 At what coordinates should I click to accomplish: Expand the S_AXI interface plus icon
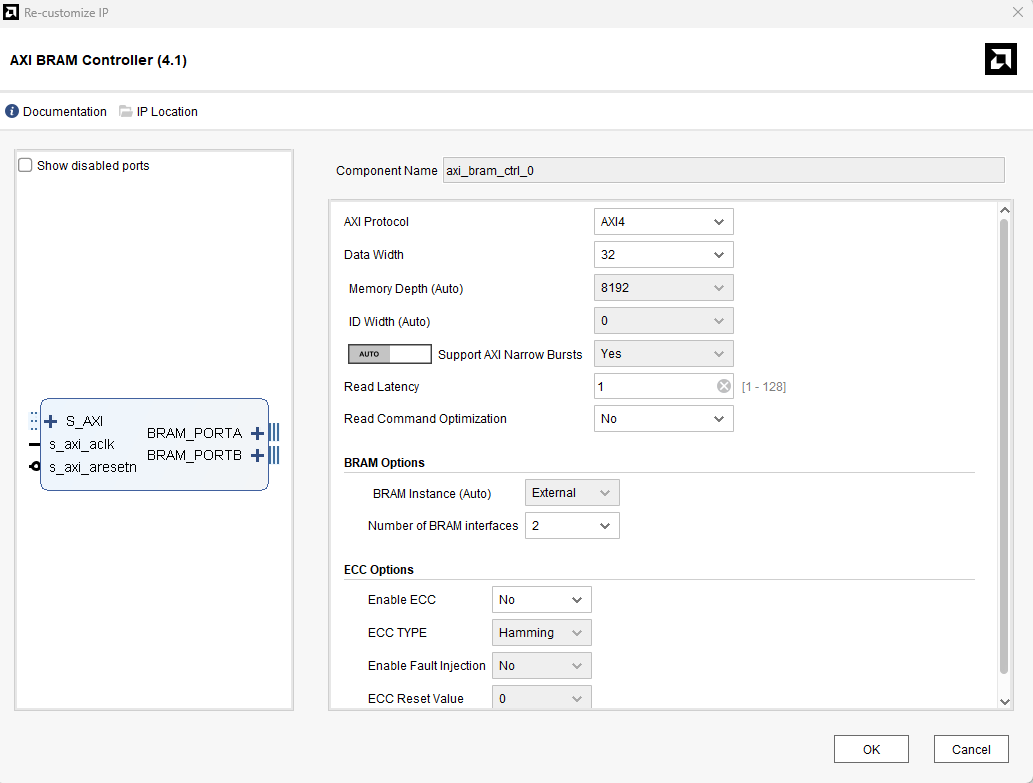51,421
